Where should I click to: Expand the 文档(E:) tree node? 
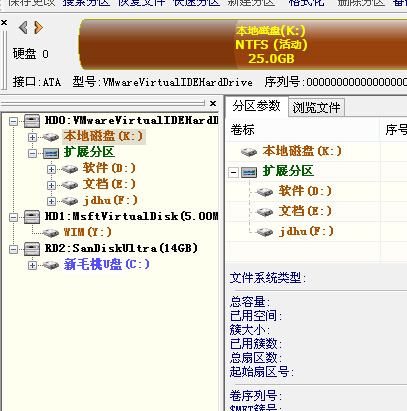point(51,185)
